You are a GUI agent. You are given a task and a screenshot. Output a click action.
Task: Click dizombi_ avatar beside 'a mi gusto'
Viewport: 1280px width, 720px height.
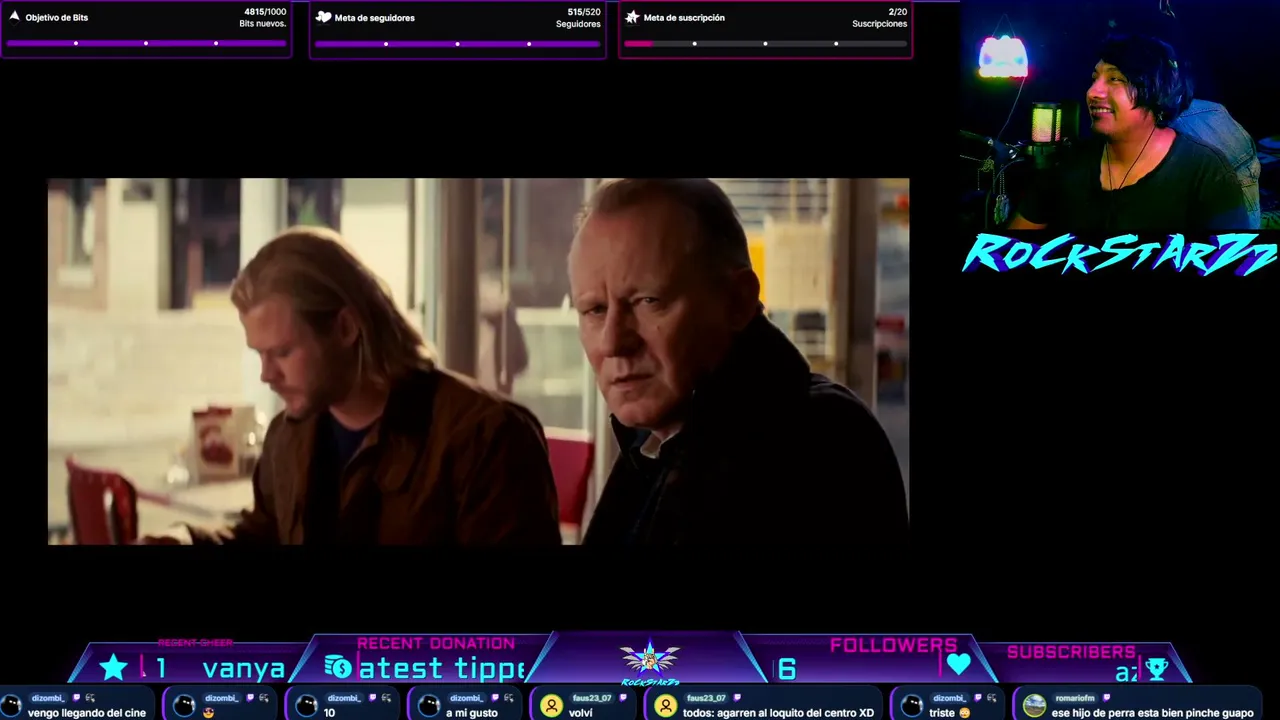click(428, 706)
